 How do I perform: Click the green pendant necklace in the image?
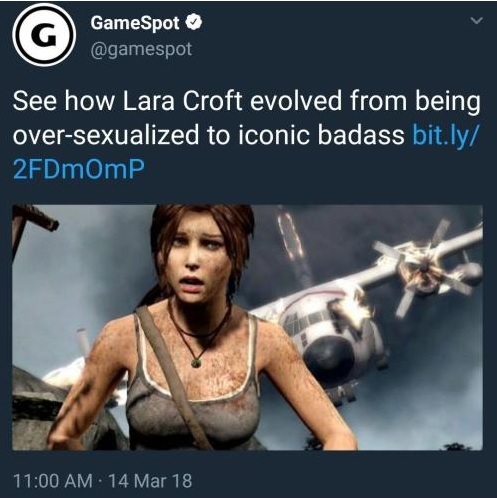coord(197,362)
